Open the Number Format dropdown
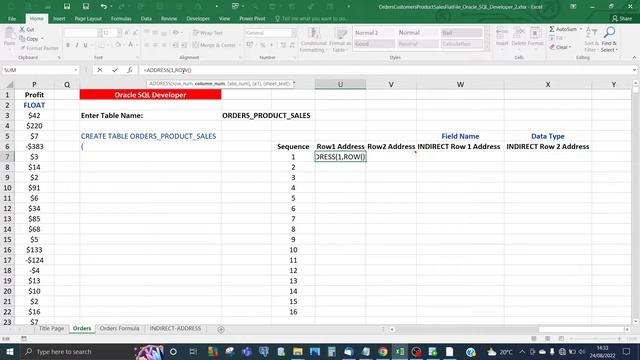 pos(293,33)
